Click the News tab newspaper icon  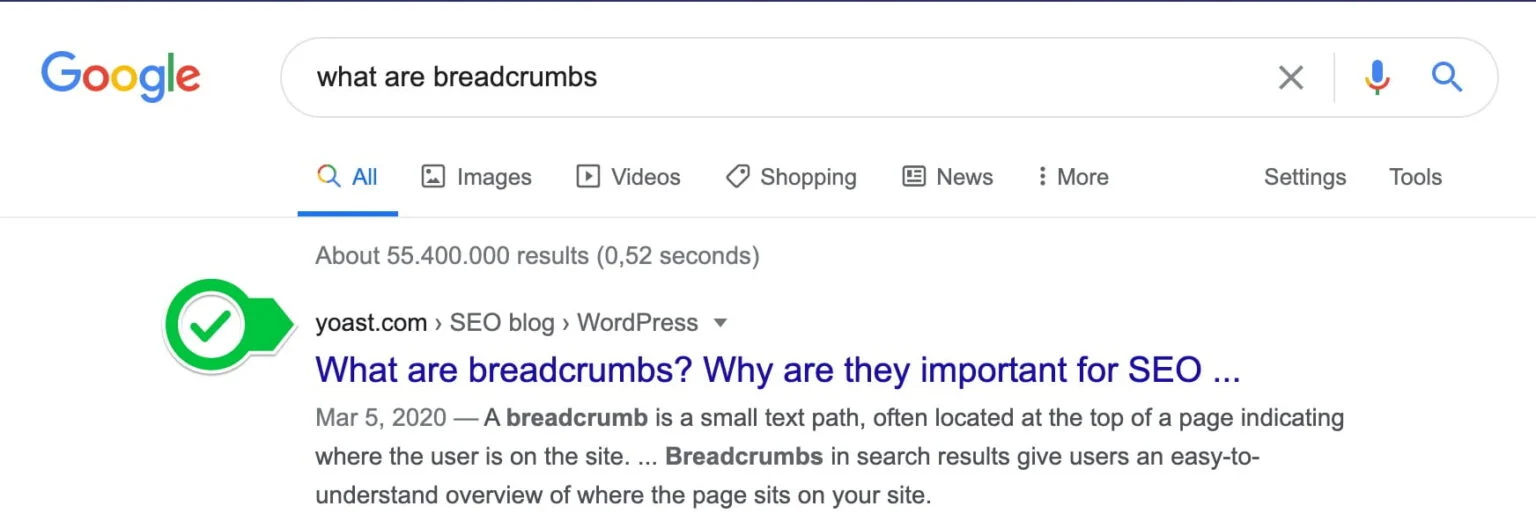[x=914, y=177]
